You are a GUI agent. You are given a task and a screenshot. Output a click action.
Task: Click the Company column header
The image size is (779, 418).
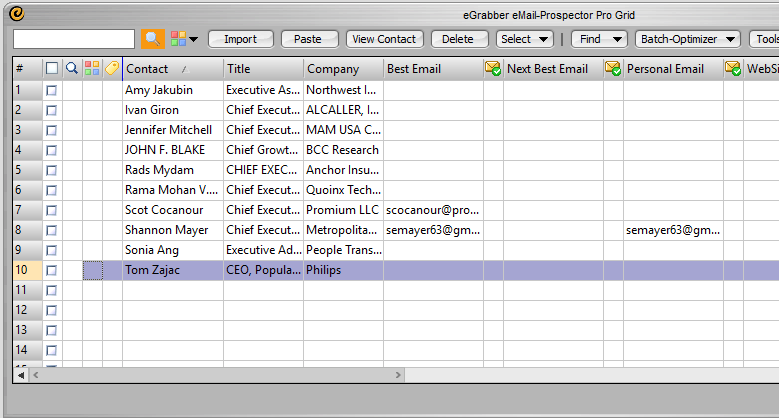(x=343, y=69)
